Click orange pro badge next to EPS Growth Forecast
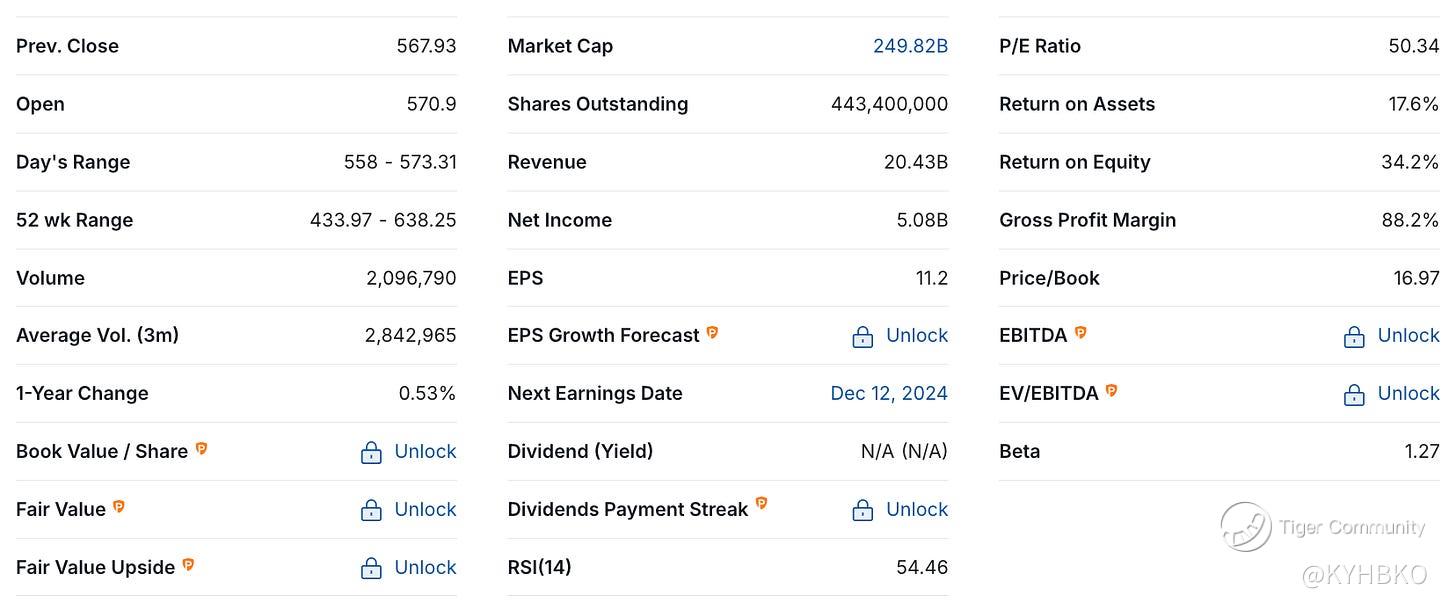Image resolution: width=1456 pixels, height=608 pixels. (x=713, y=333)
